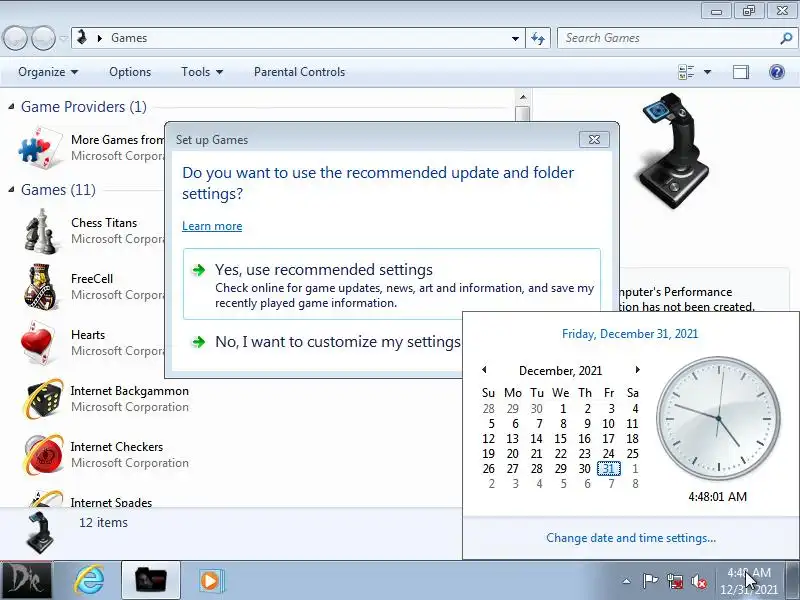Open the Chess Titans game icon
This screenshot has height=600, width=800.
click(x=41, y=232)
